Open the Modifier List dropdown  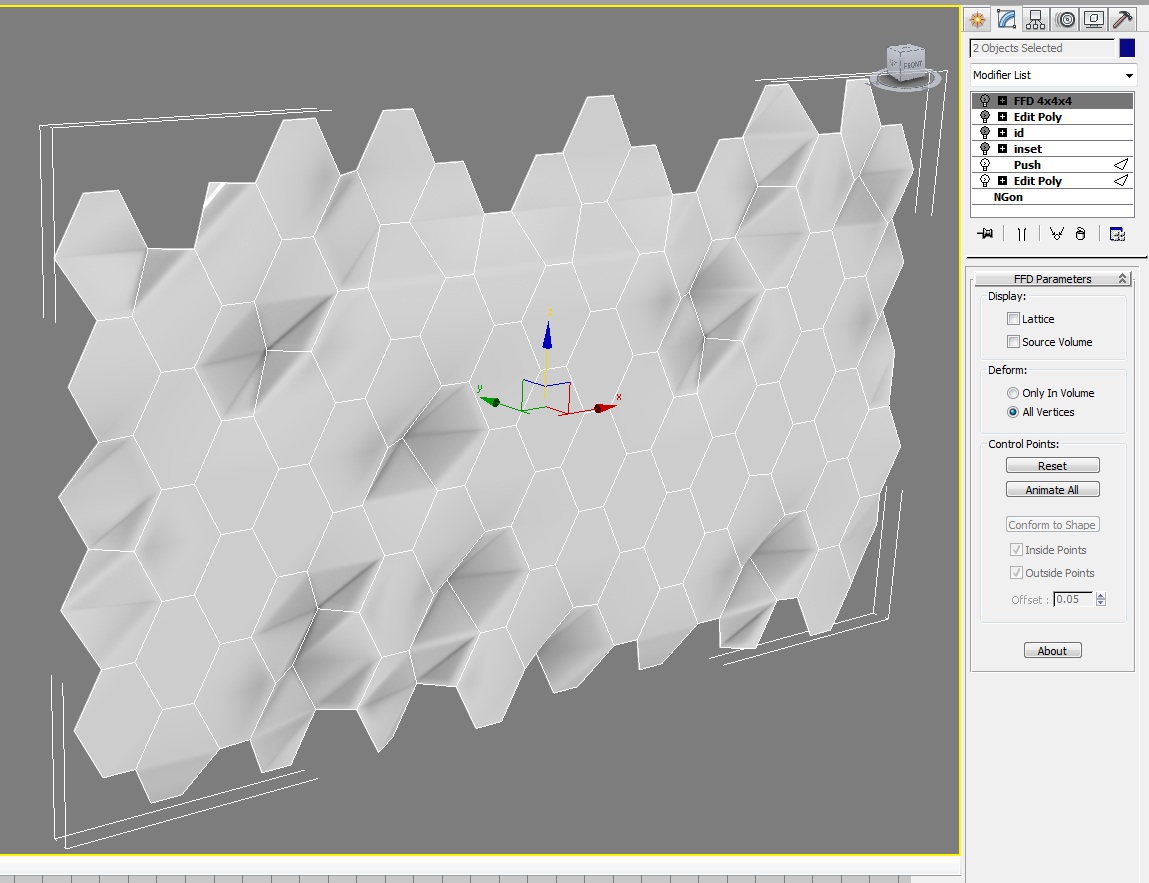click(1052, 75)
